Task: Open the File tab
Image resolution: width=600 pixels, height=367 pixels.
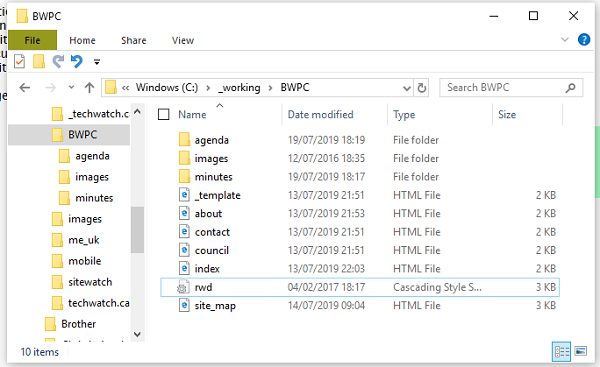Action: (x=33, y=40)
